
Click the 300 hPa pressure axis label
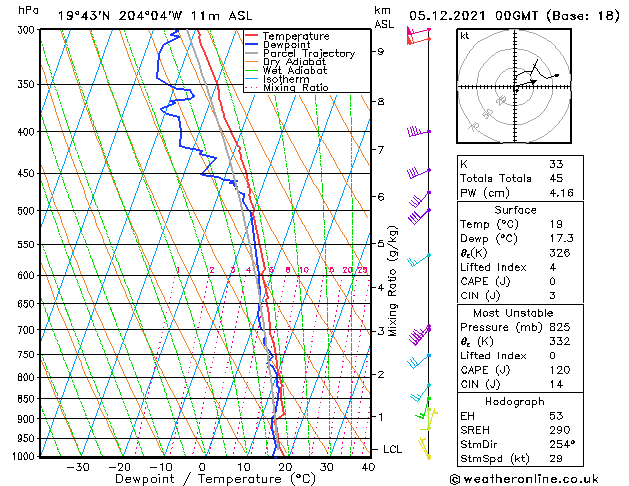tap(26, 30)
